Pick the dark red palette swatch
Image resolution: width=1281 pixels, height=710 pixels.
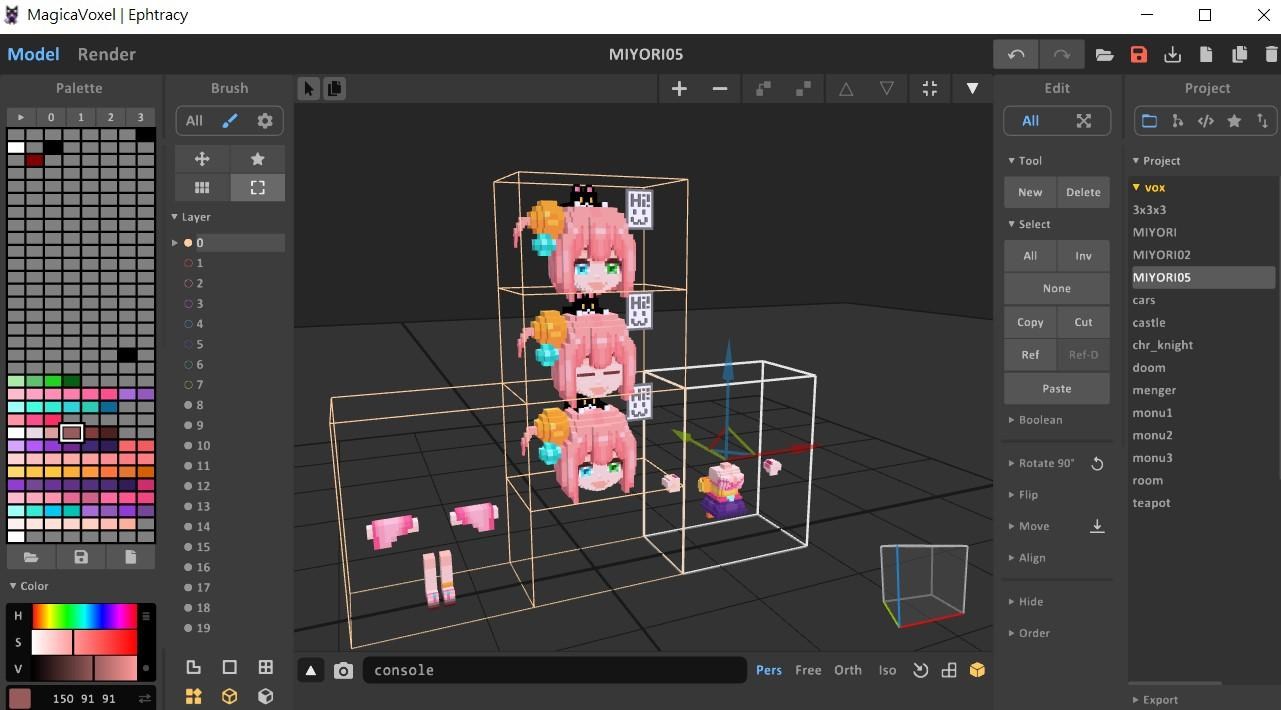[35, 160]
